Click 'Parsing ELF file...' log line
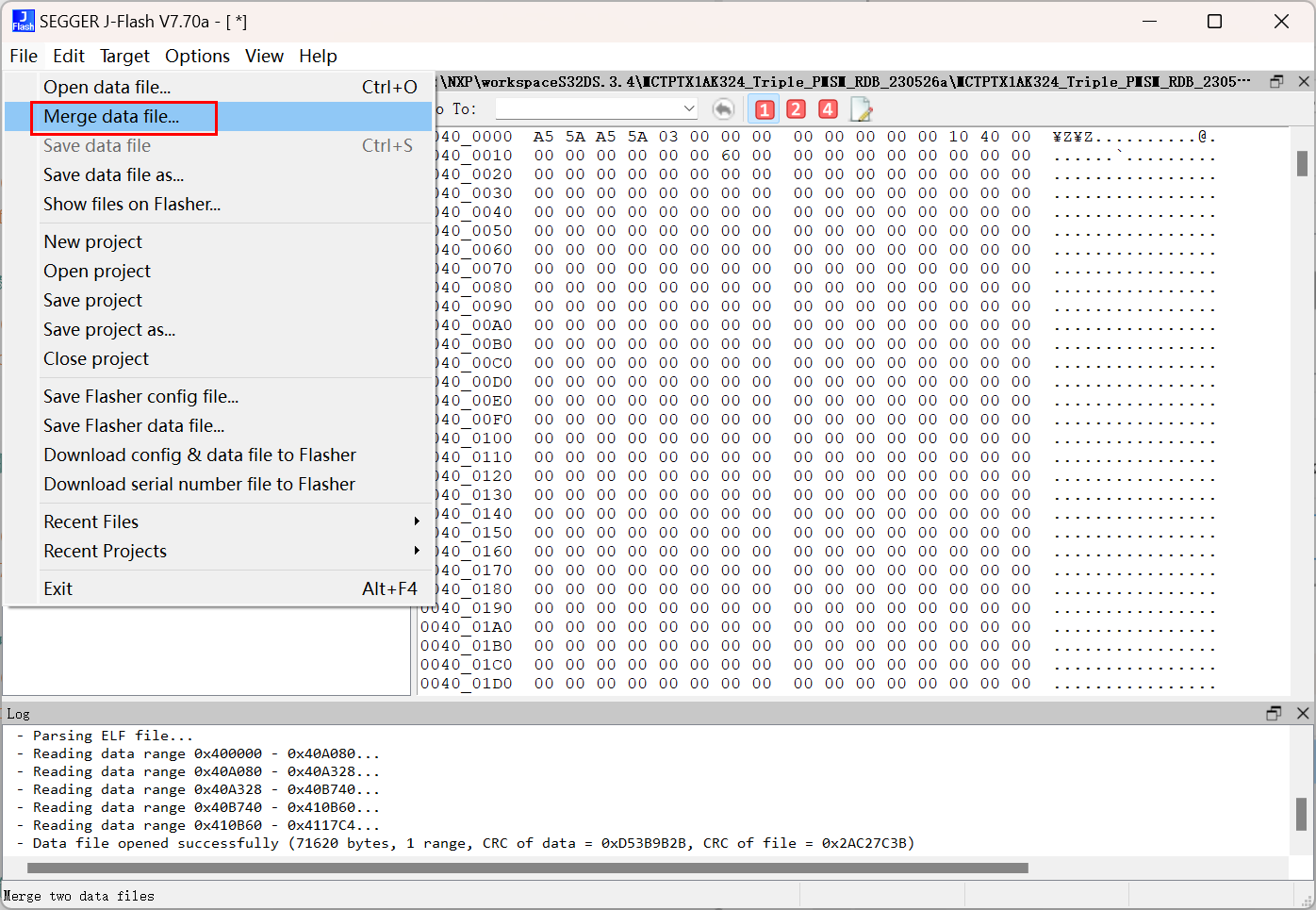The height and width of the screenshot is (910, 1316). (x=112, y=736)
